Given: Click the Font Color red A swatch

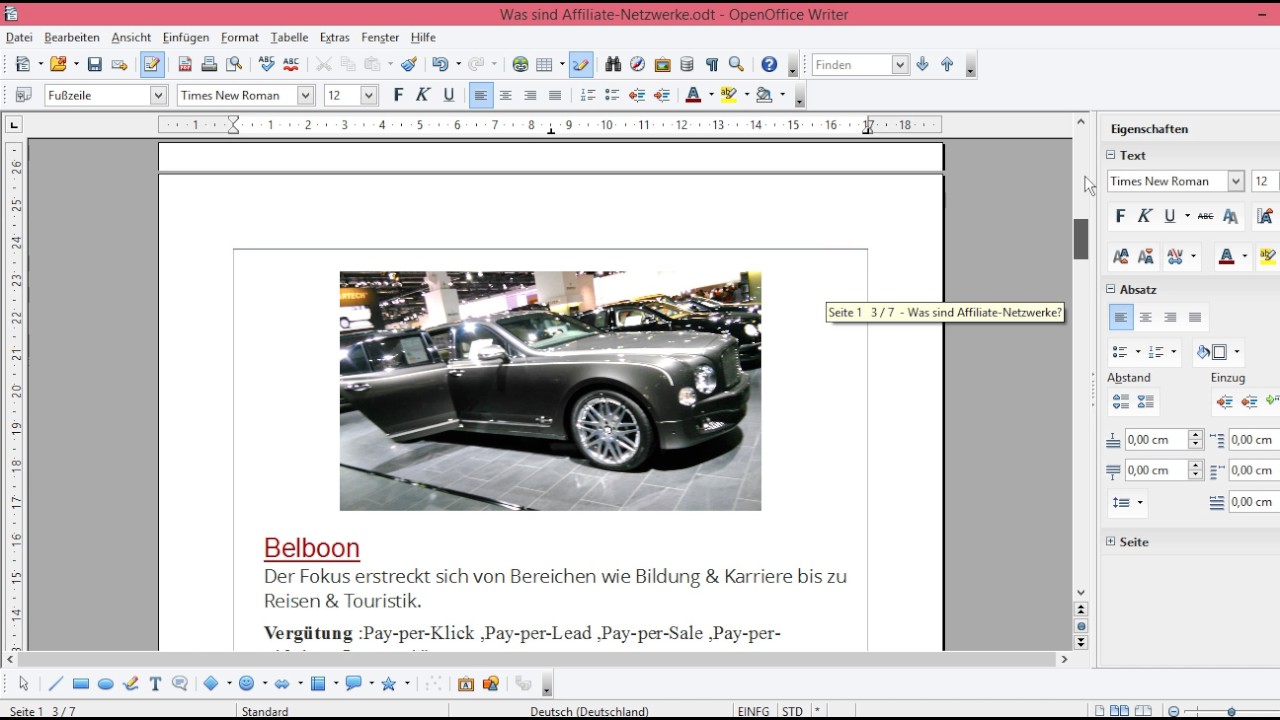Looking at the screenshot, I should pyautogui.click(x=693, y=95).
